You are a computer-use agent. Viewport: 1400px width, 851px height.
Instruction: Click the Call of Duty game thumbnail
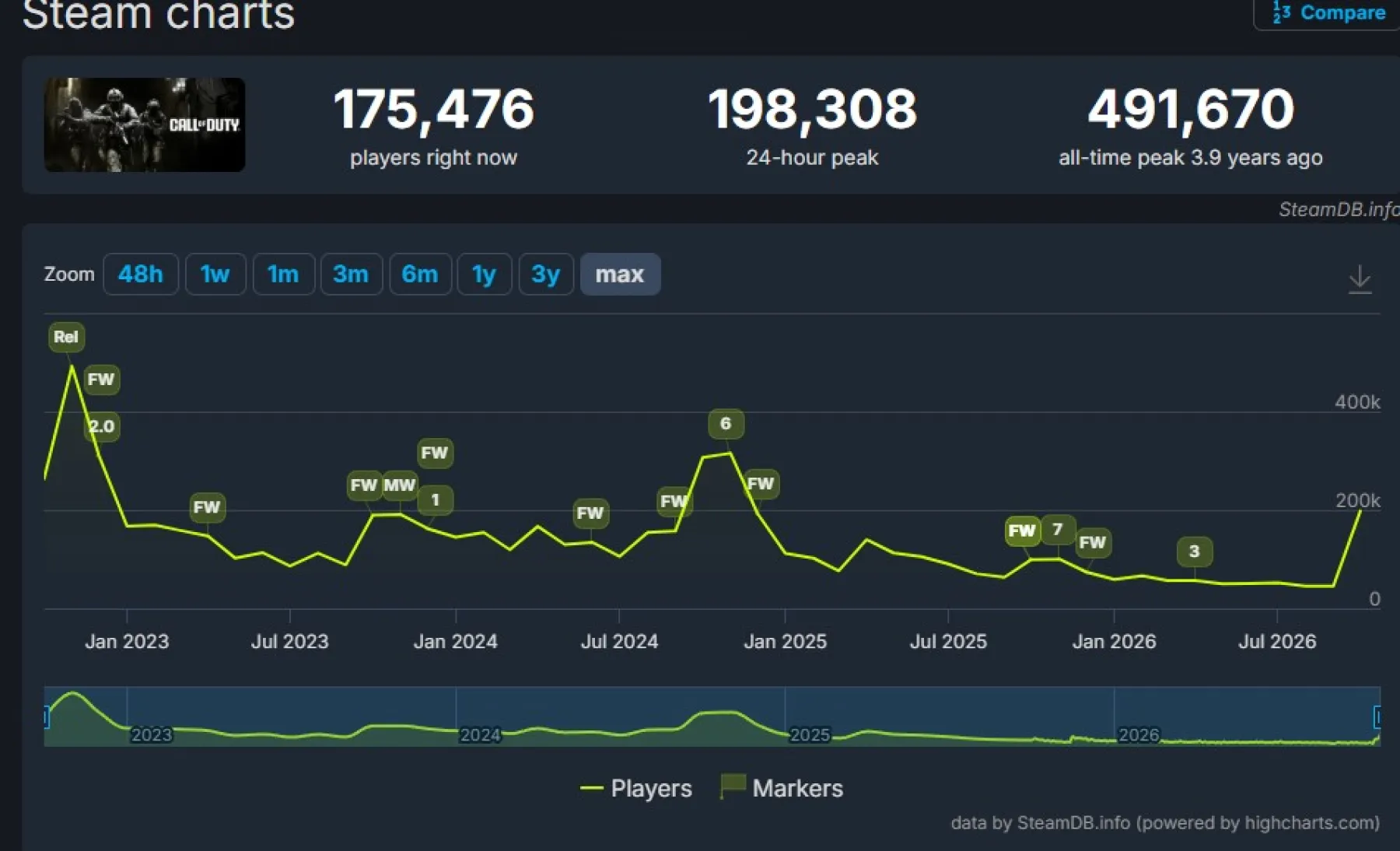tap(145, 124)
